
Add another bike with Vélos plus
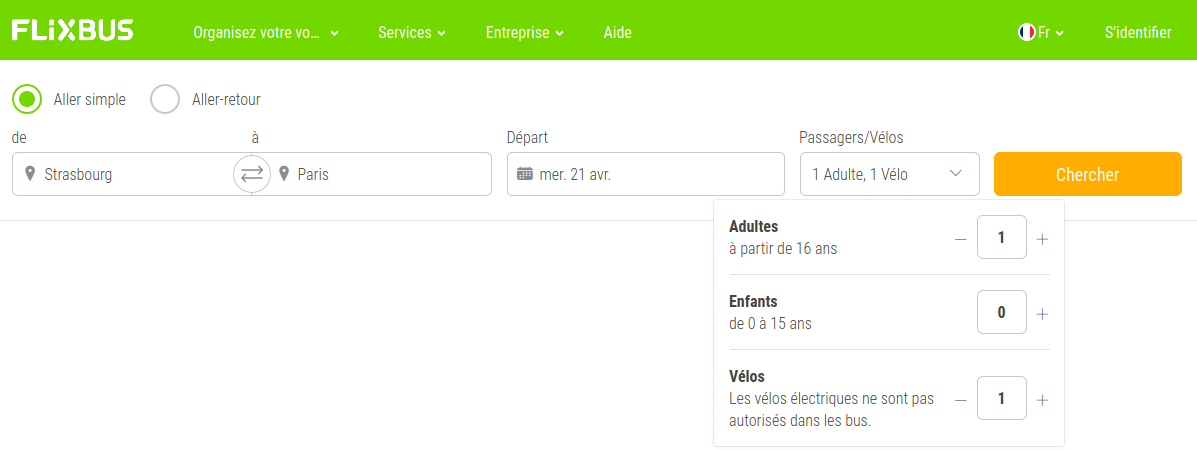pos(1042,400)
